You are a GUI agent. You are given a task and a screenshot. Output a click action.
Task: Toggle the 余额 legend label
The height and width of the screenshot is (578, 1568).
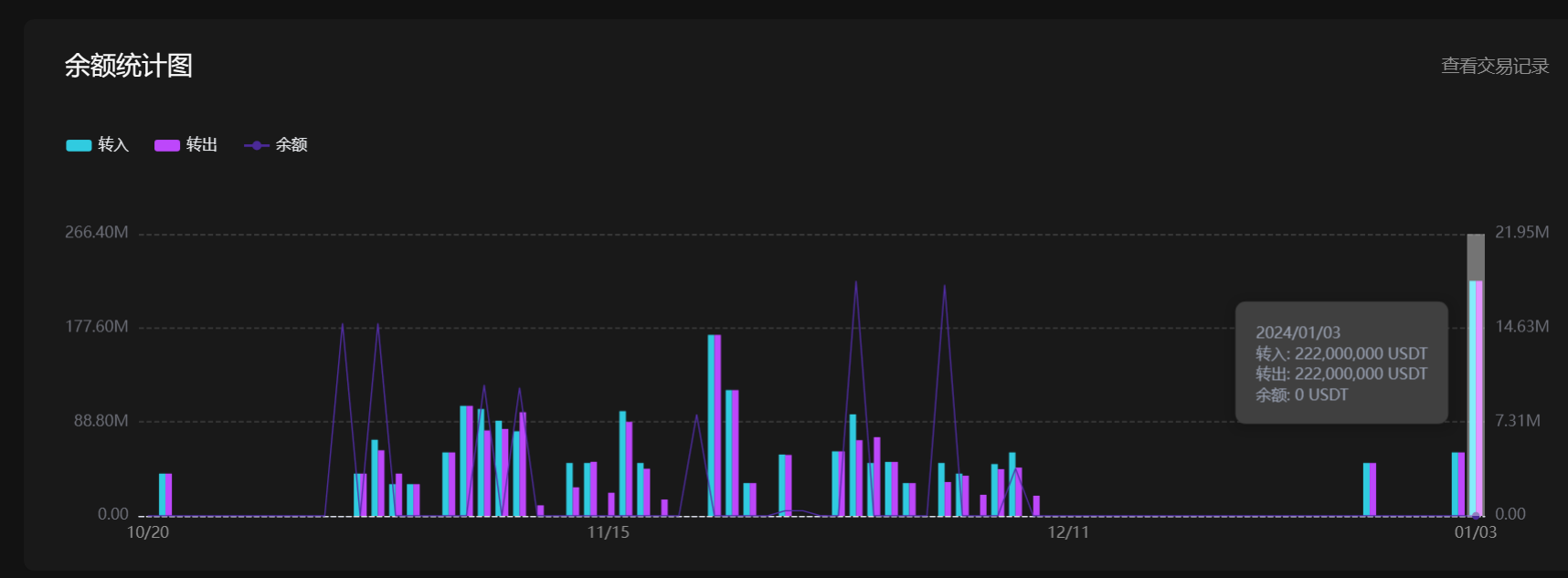tap(291, 145)
